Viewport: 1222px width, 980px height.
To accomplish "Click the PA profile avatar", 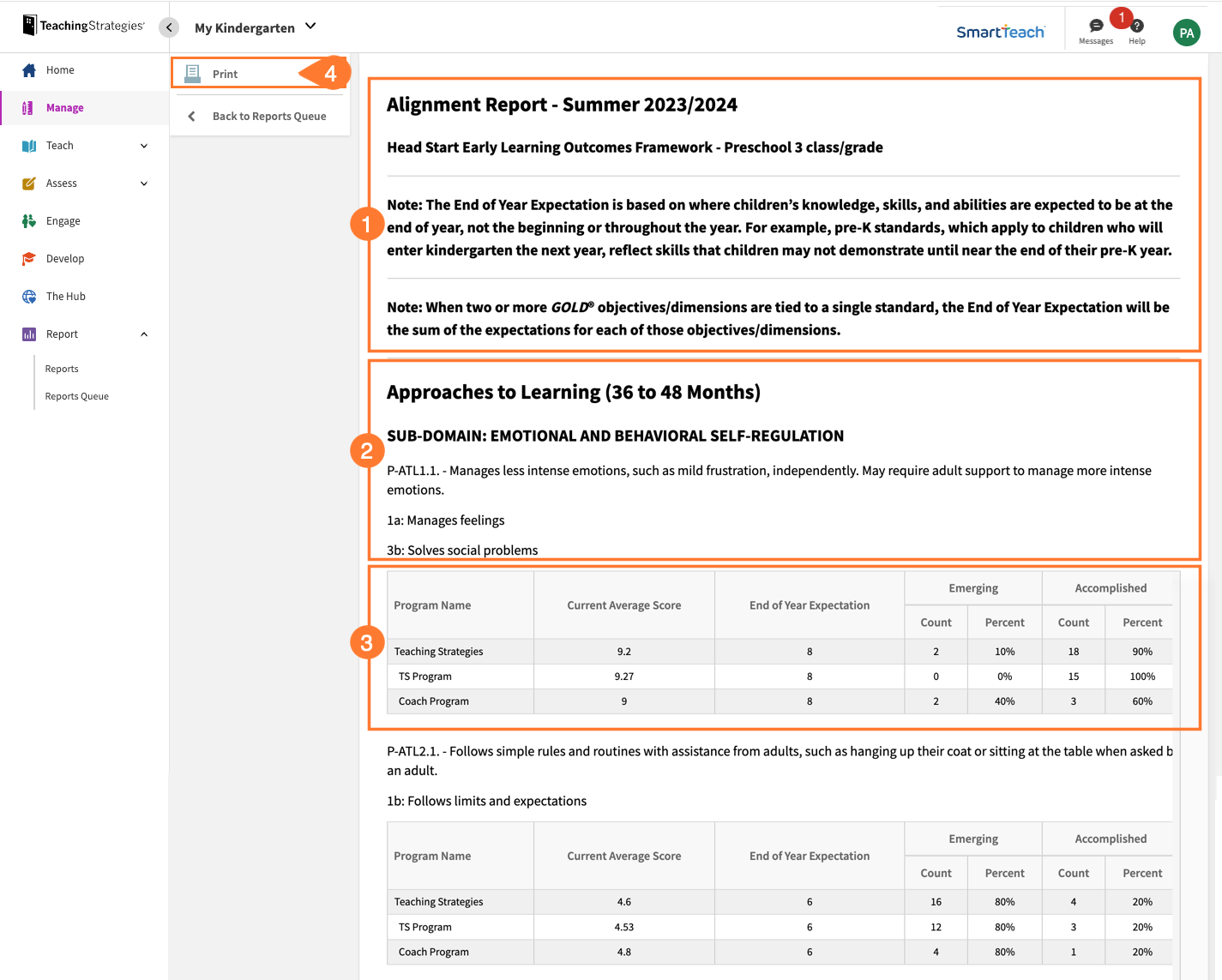I will tap(1186, 33).
